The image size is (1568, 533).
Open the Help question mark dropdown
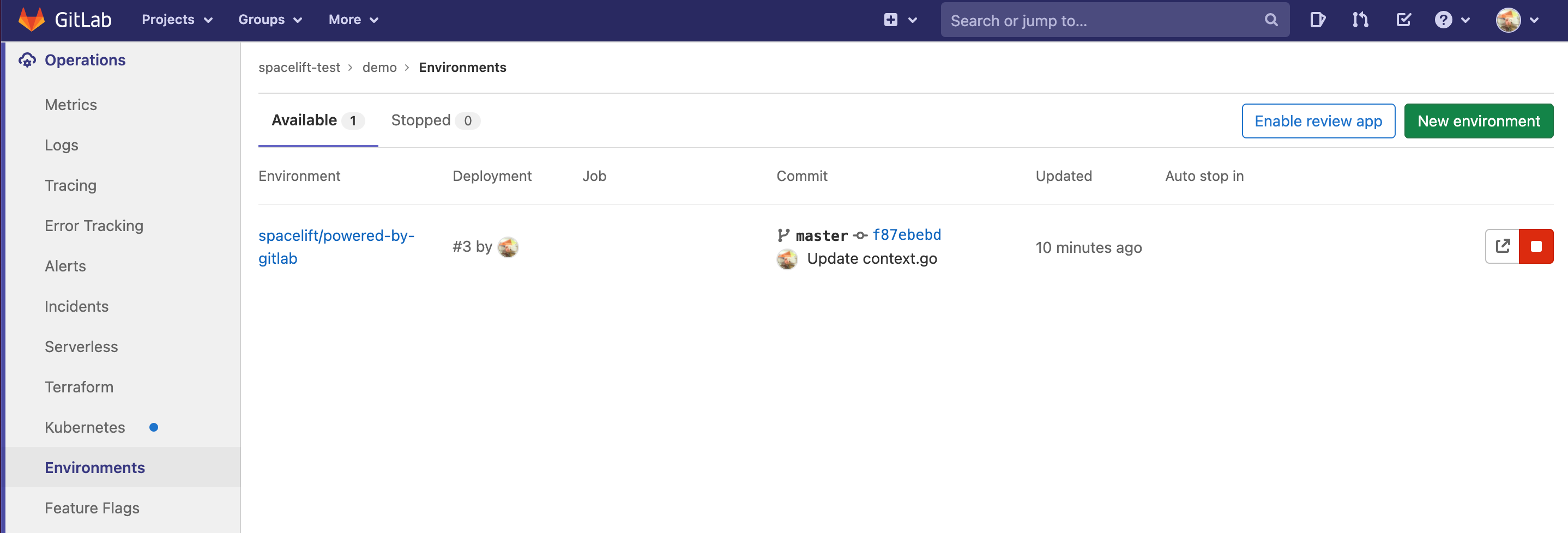pyautogui.click(x=1452, y=20)
